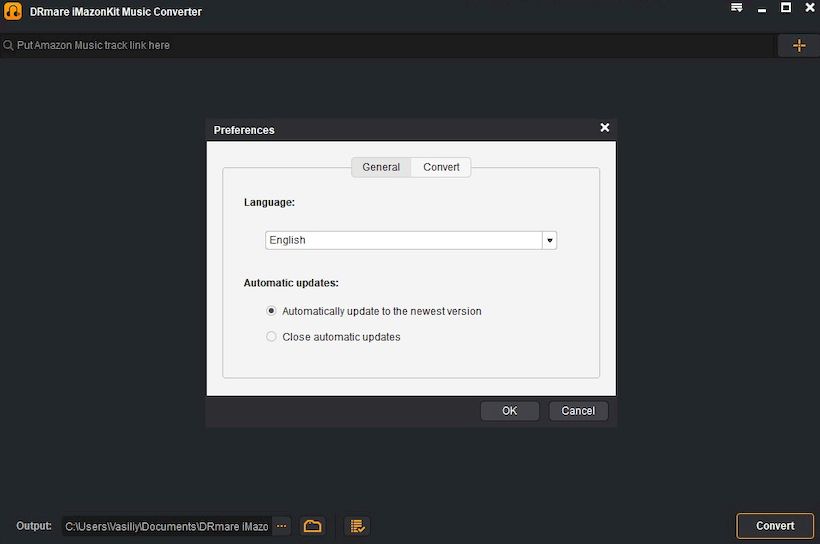820x544 pixels.
Task: Click the orange plus add-track button
Action: 799,46
